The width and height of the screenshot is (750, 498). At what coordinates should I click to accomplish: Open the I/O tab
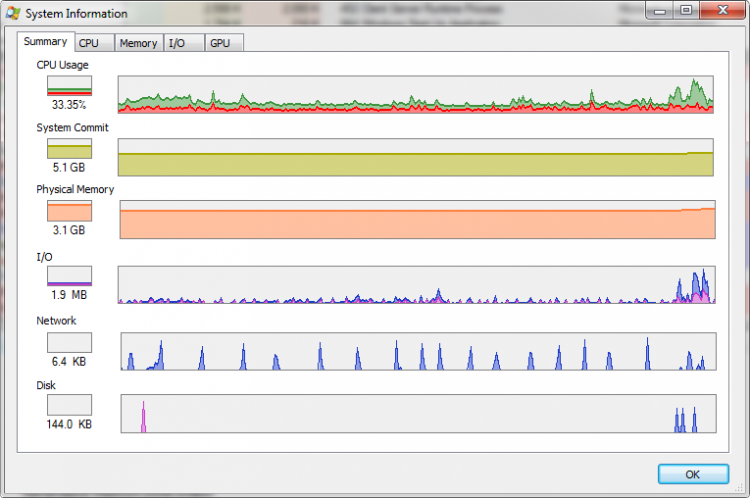point(184,43)
